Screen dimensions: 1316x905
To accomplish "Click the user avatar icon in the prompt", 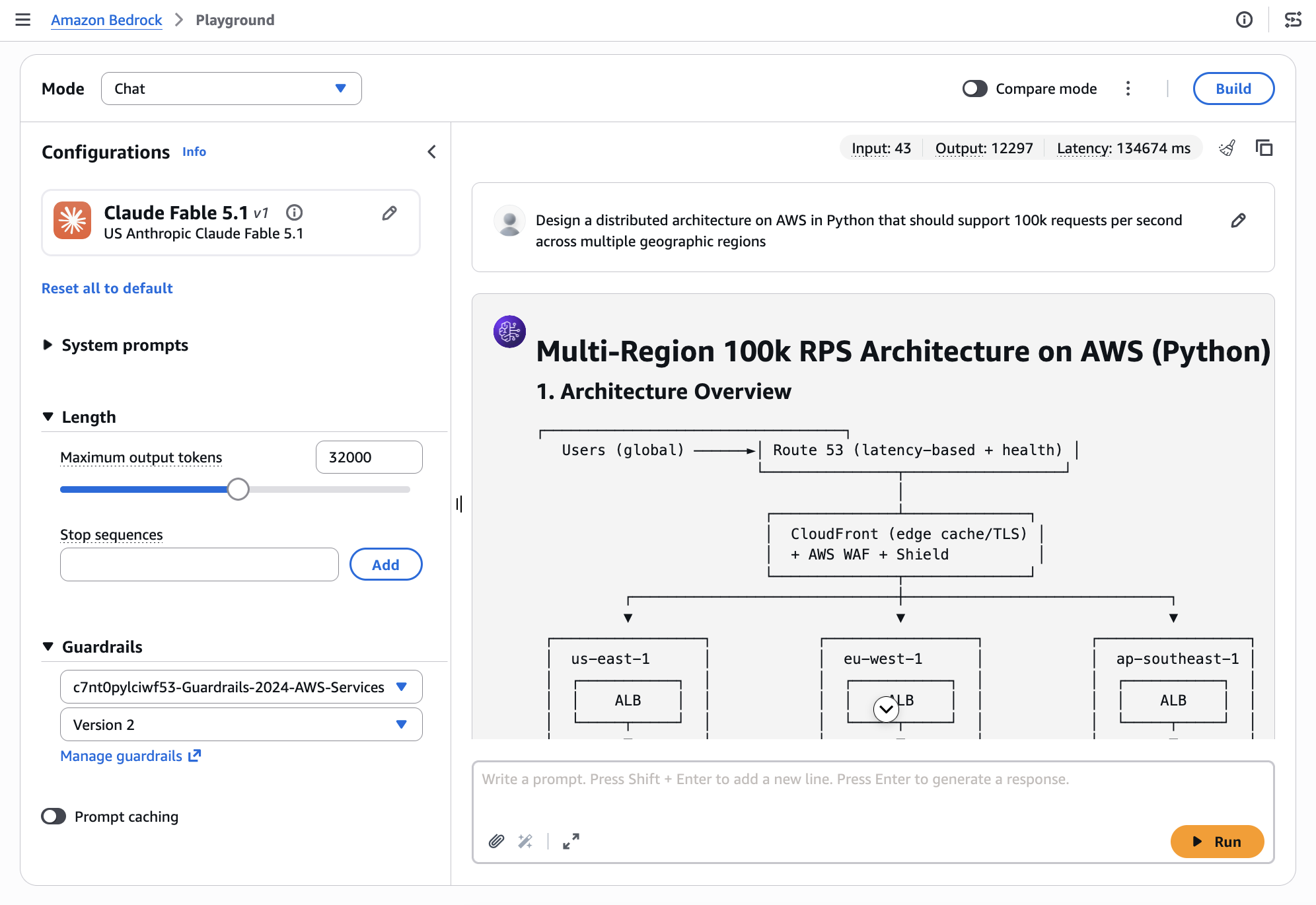I will [x=509, y=221].
